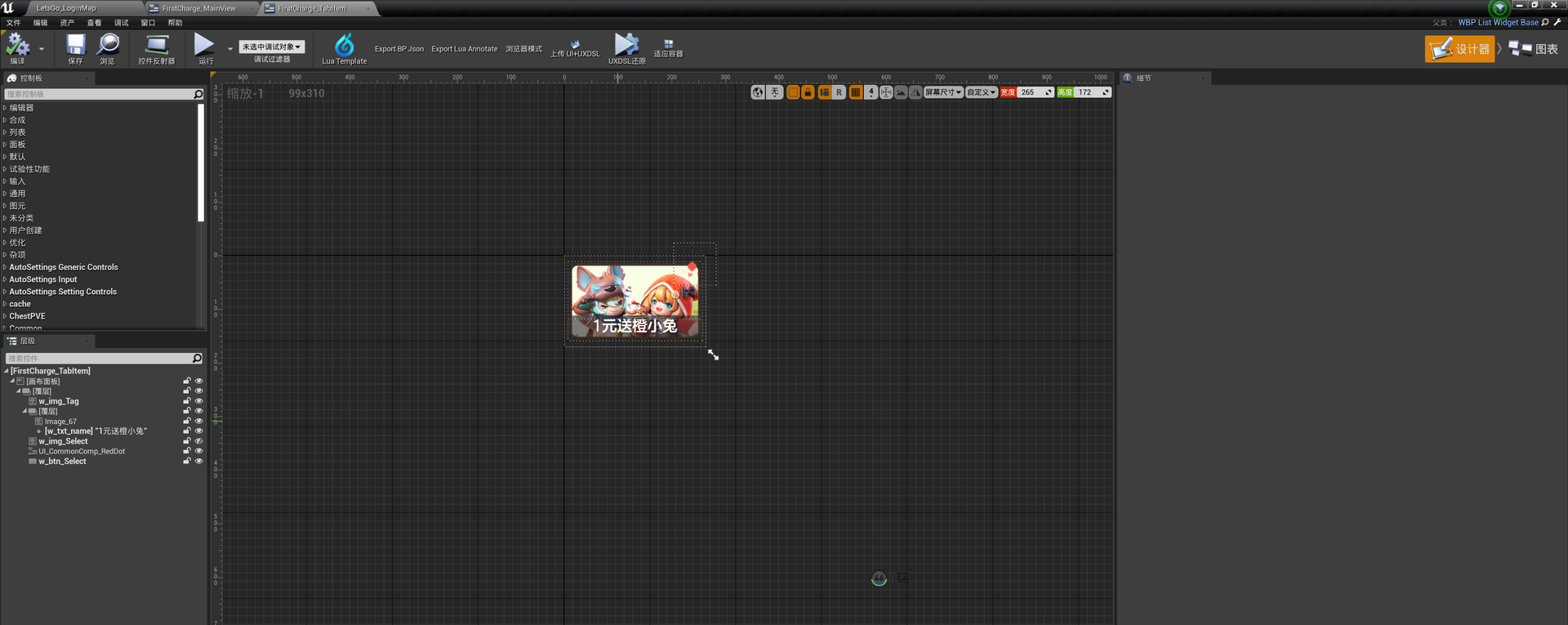This screenshot has width=1568, height=625.
Task: Click the 适应容器 fit container icon
Action: coord(668,44)
